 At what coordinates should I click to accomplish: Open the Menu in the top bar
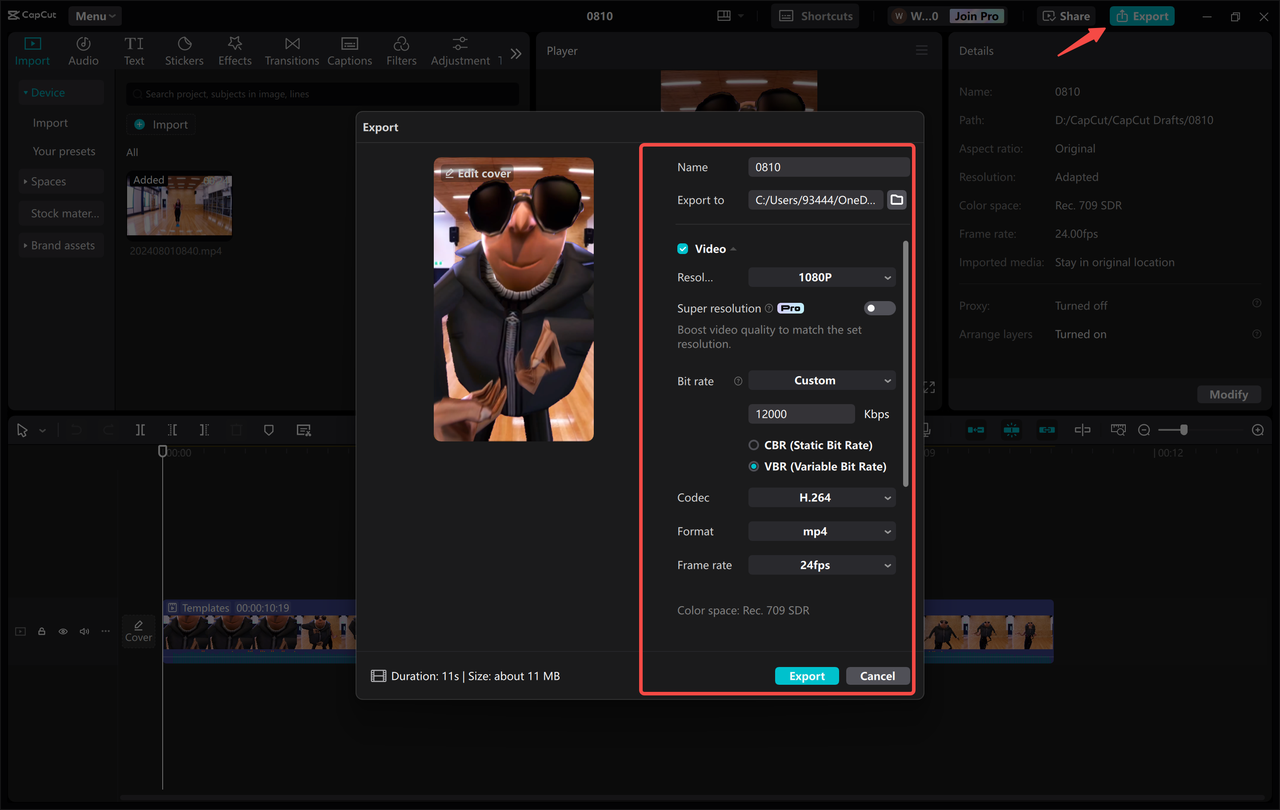94,15
